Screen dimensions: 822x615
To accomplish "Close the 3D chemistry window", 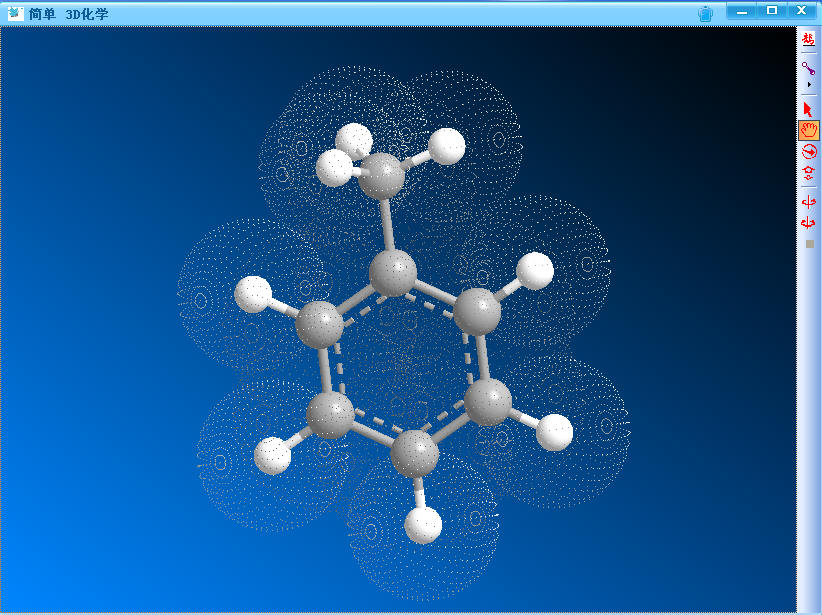I will tap(802, 10).
